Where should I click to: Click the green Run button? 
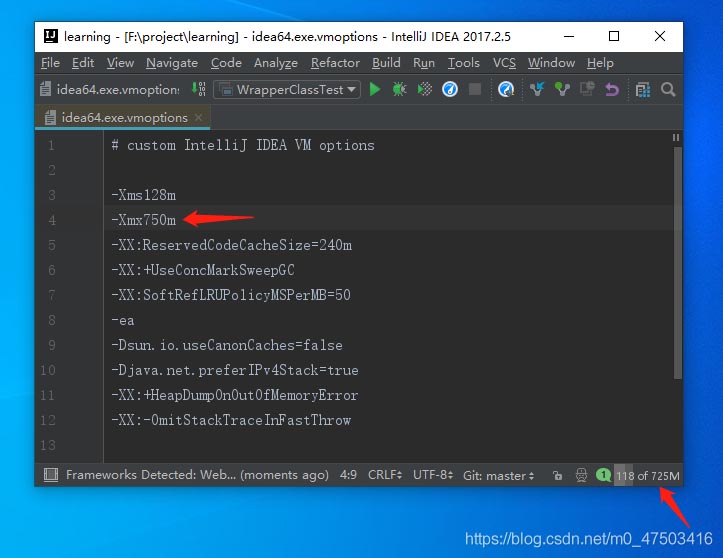point(375,89)
